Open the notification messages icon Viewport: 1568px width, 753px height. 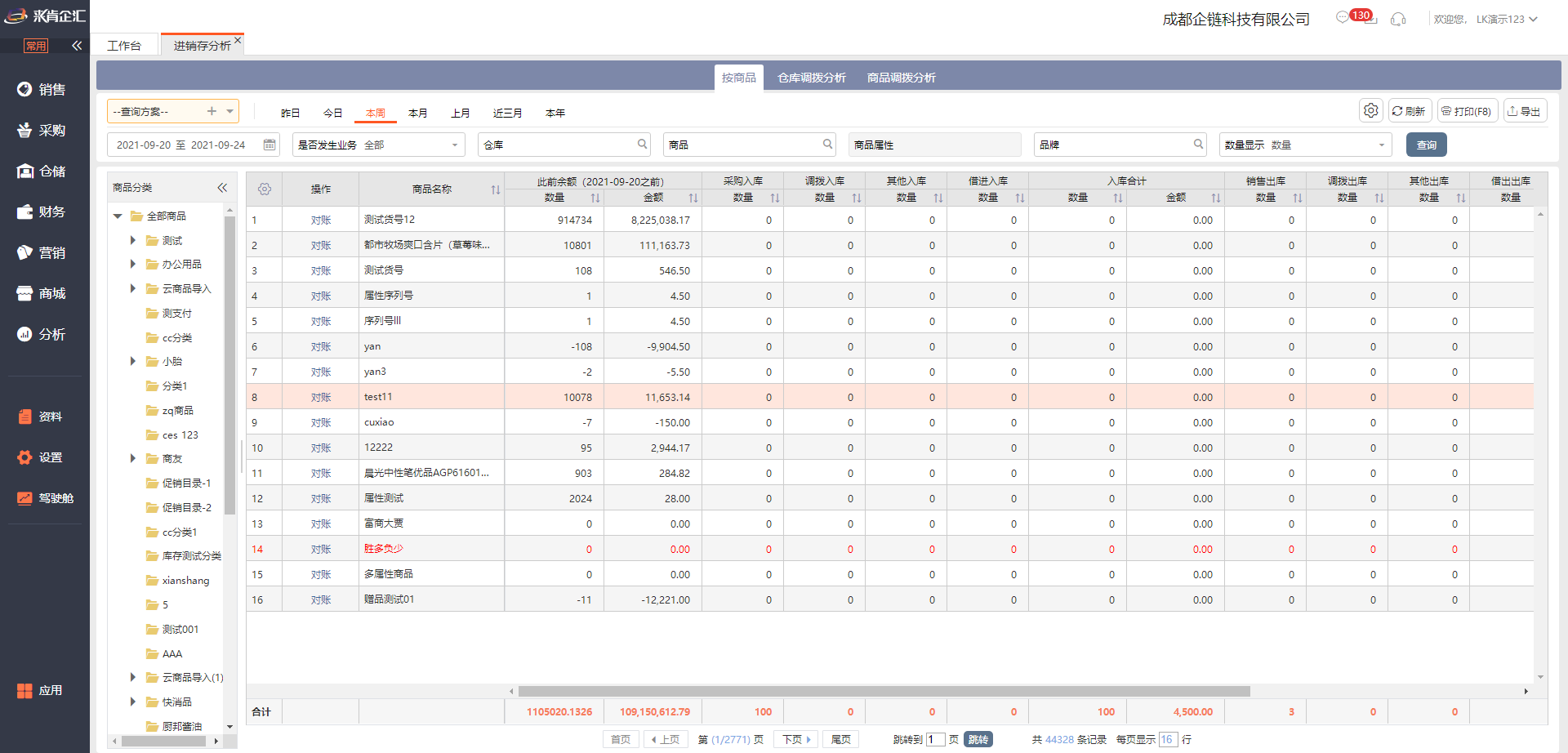click(x=1343, y=18)
